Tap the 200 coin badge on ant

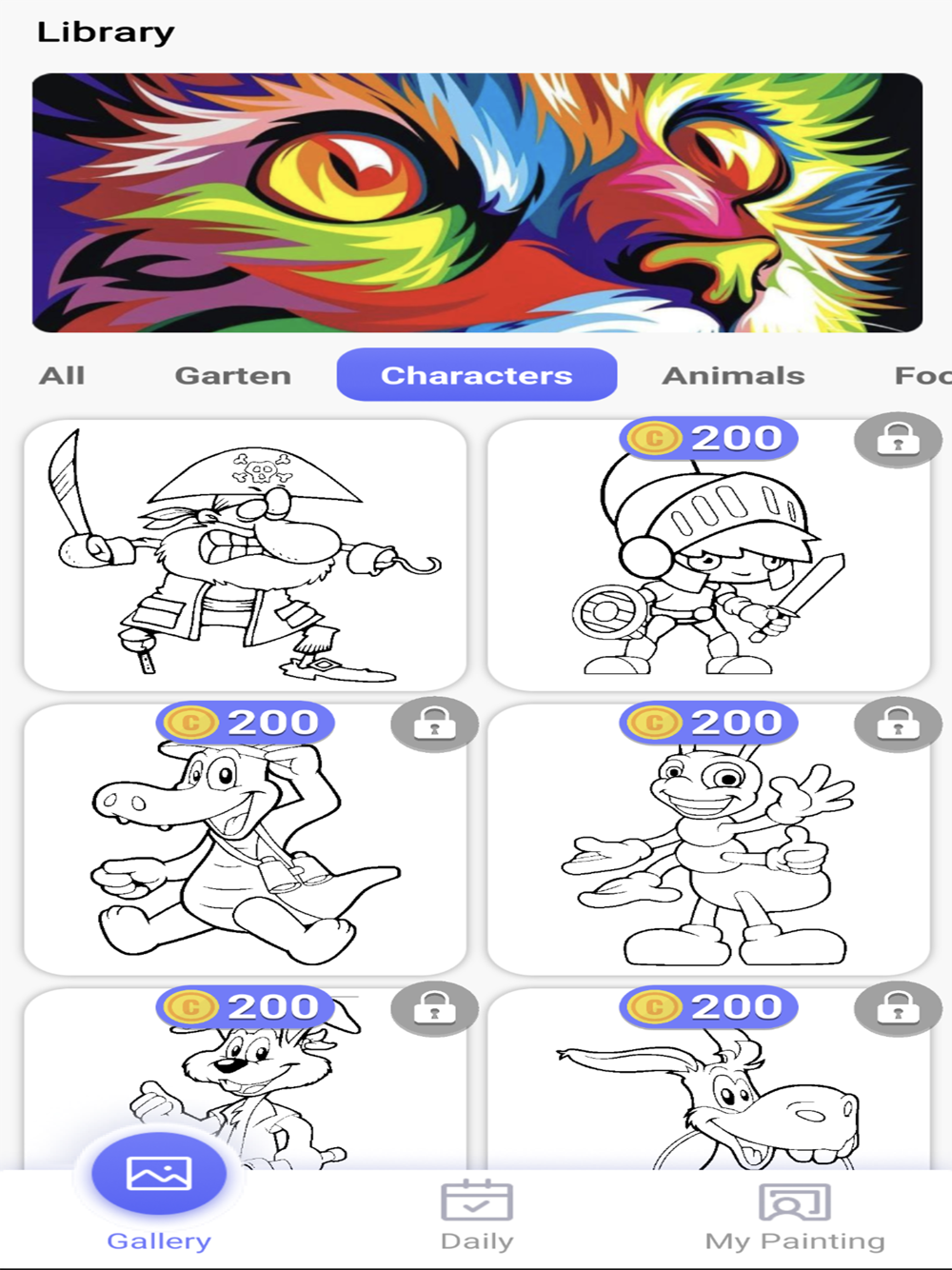pyautogui.click(x=708, y=723)
